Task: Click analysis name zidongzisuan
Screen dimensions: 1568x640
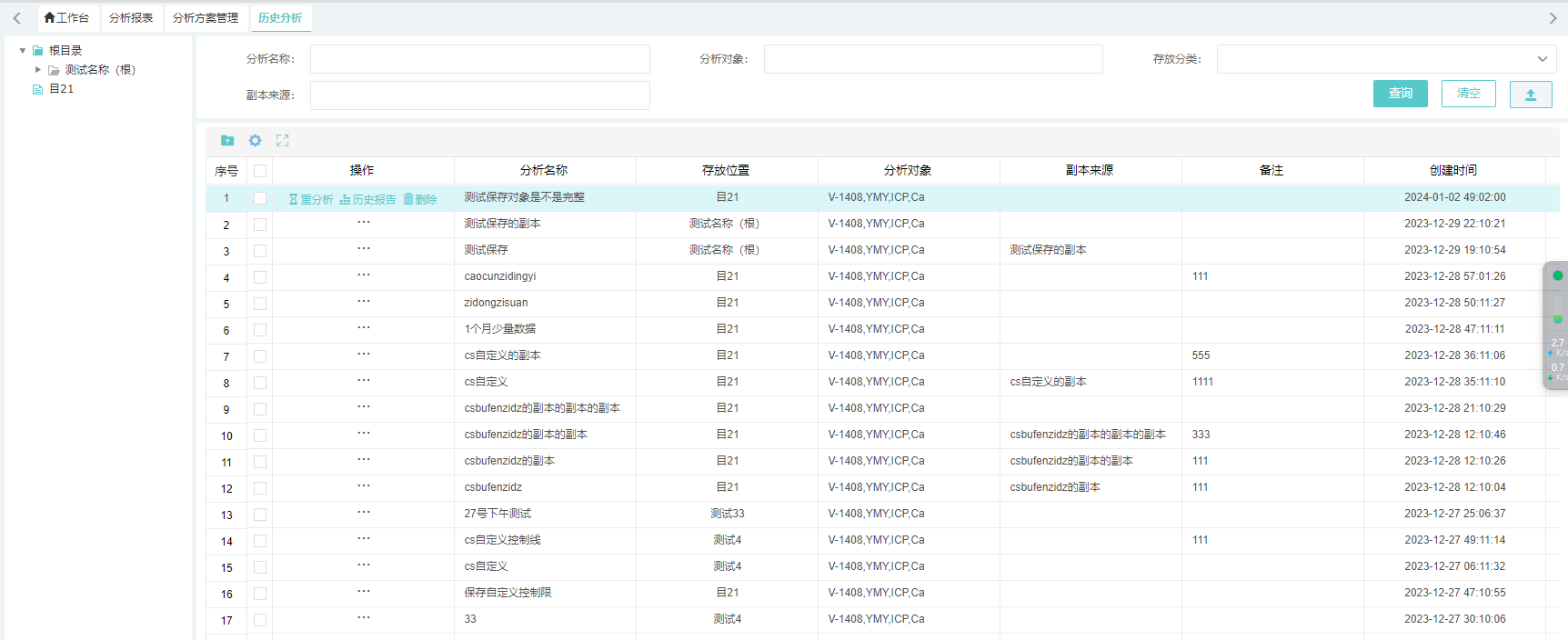Action: (496, 303)
